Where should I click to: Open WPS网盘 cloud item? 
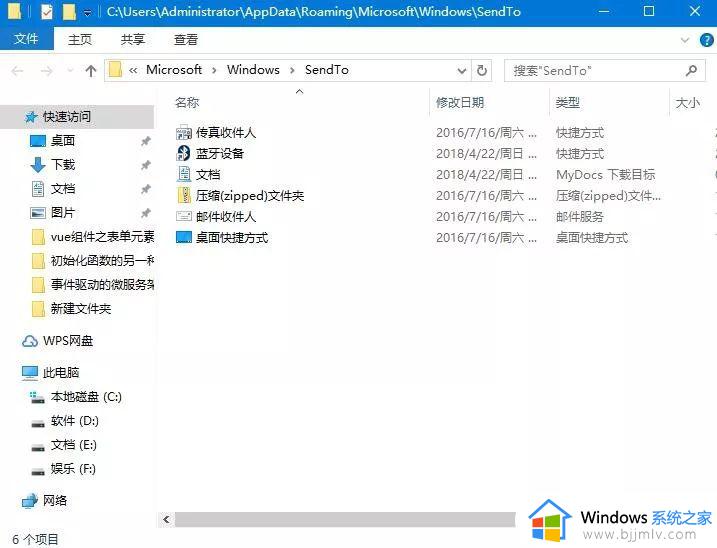click(x=68, y=341)
